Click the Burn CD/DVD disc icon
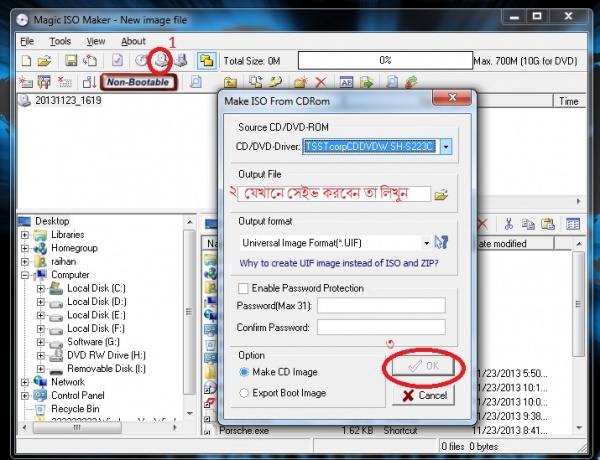Screen dimensions: 600x460 [142, 60]
